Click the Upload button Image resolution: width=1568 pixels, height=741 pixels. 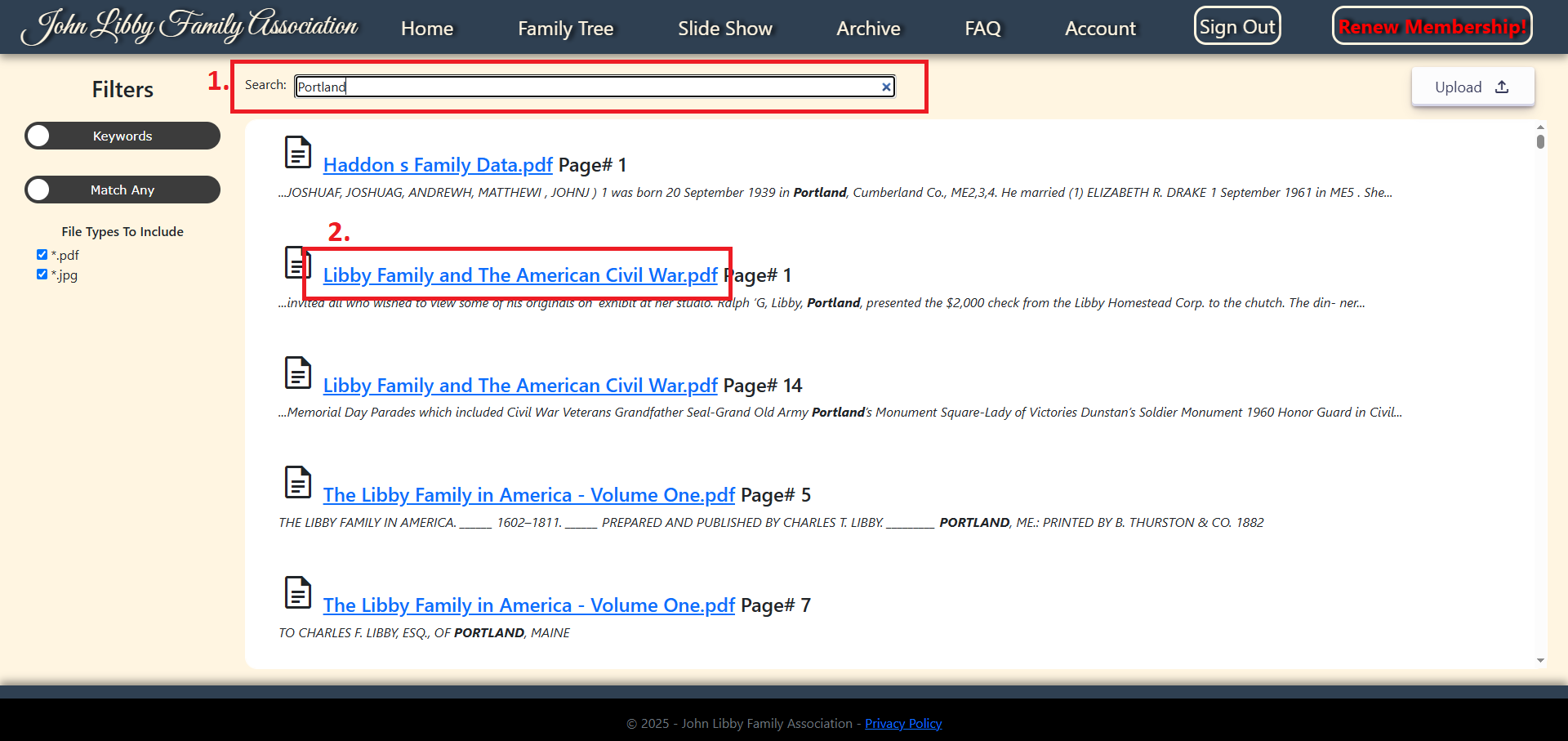[x=1472, y=87]
